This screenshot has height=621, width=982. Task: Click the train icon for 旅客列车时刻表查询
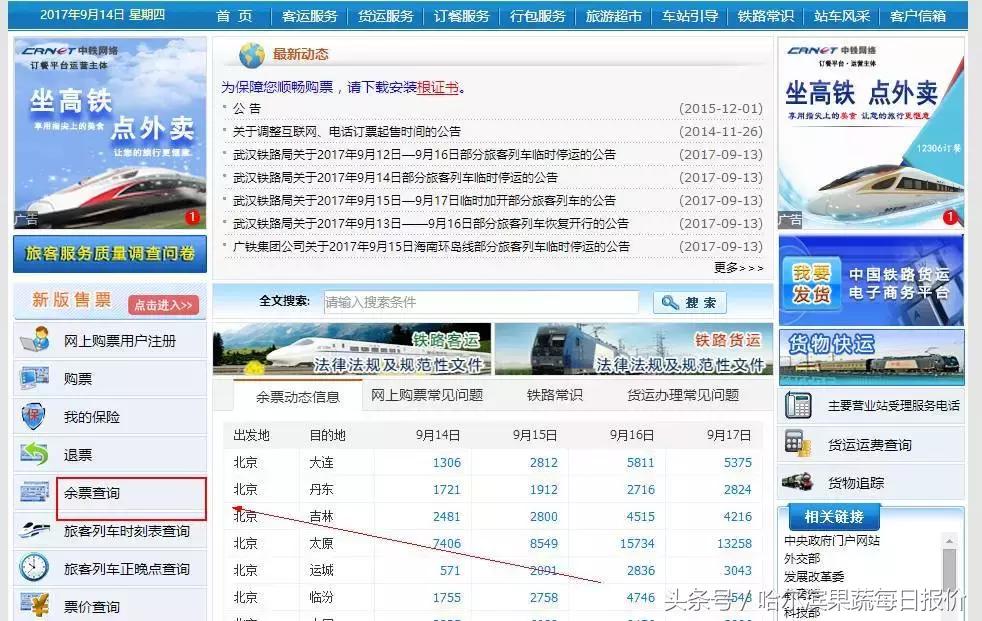point(35,530)
